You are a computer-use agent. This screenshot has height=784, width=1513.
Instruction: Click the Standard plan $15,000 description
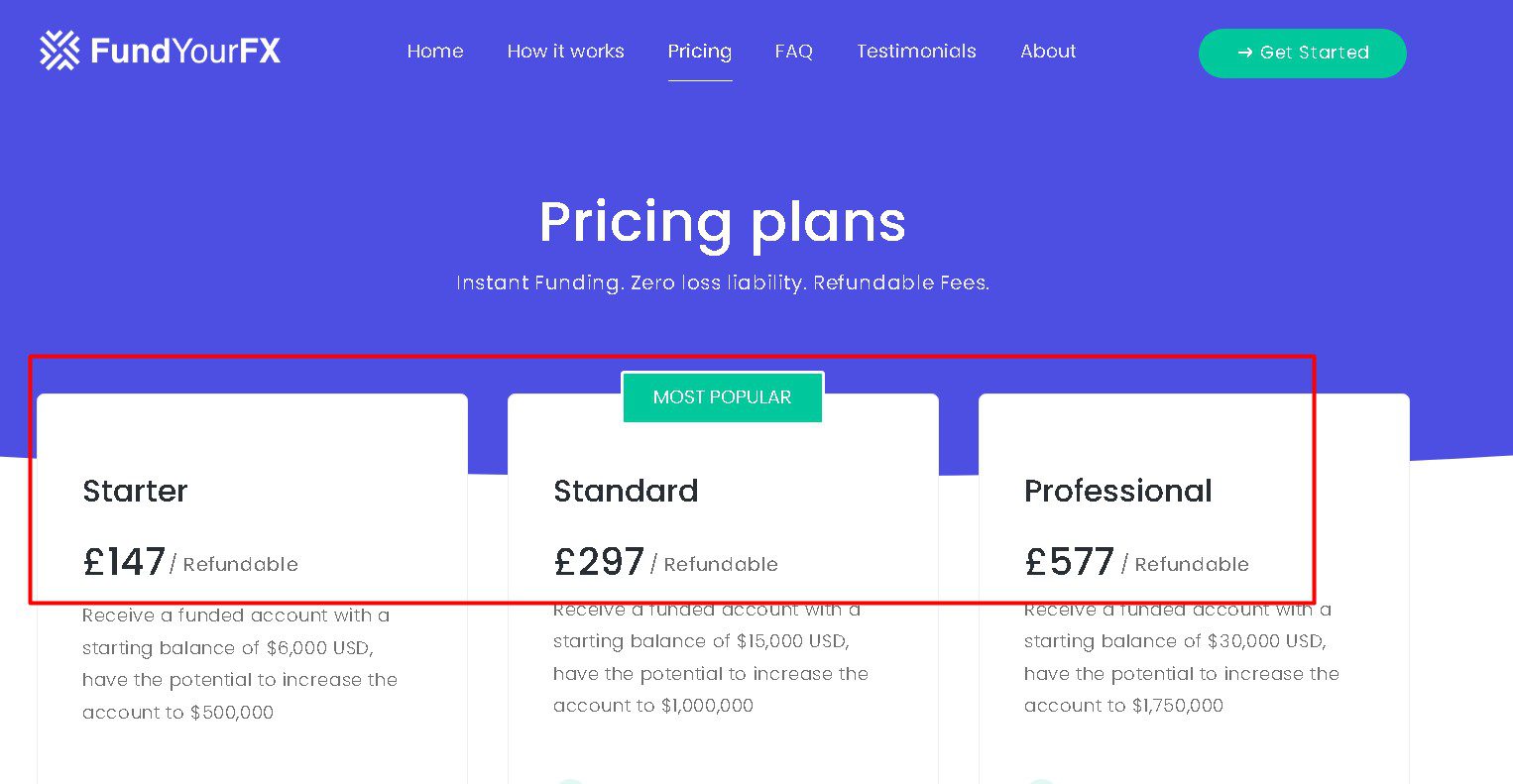[711, 657]
